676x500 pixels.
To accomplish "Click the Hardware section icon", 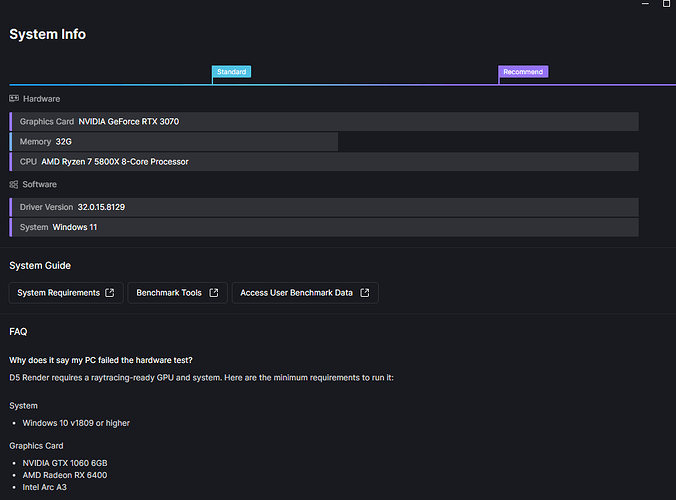I will 14,99.
